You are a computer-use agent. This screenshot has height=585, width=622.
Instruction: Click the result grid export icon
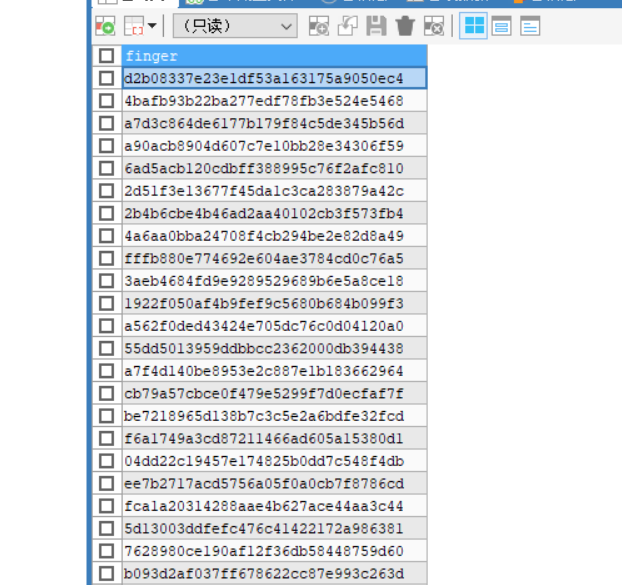134,26
